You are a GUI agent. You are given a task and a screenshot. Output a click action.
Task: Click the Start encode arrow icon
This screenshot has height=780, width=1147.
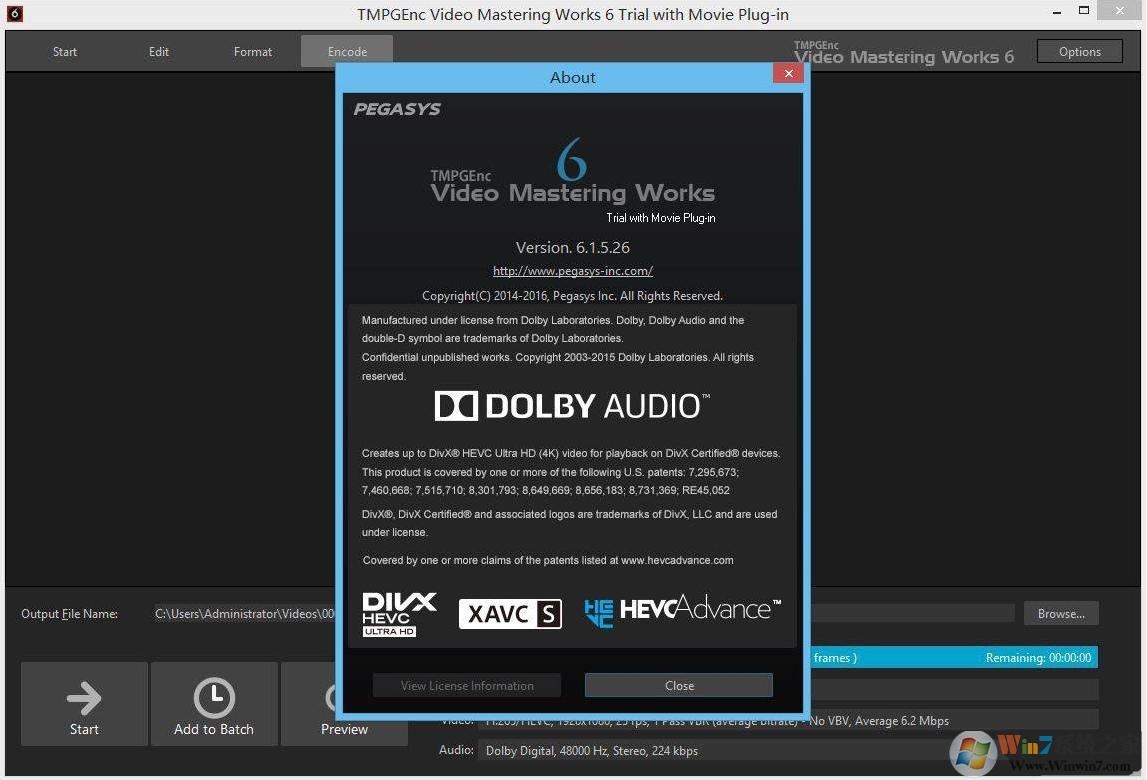(x=84, y=697)
